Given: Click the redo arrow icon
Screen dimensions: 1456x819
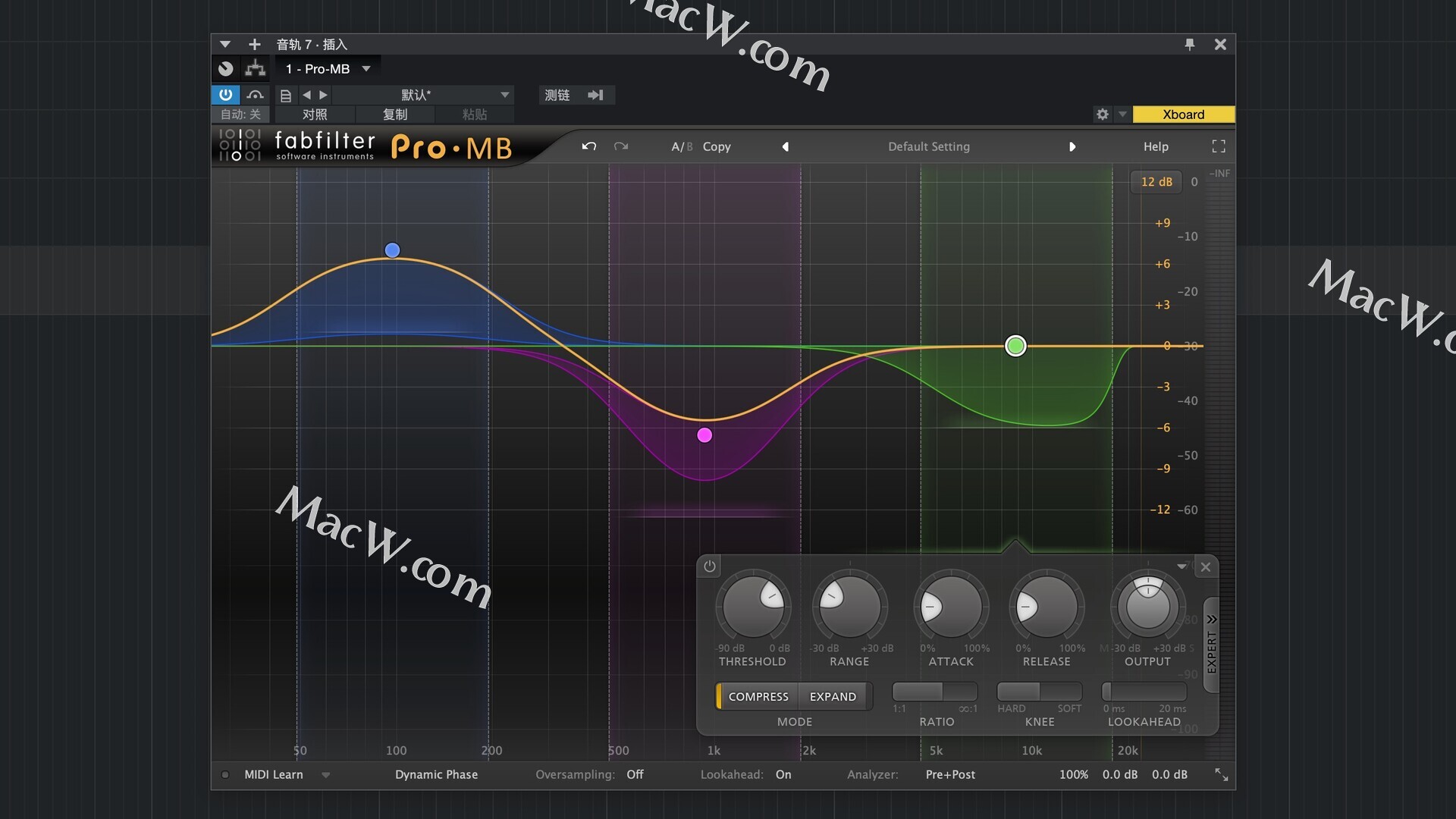Looking at the screenshot, I should tap(621, 146).
